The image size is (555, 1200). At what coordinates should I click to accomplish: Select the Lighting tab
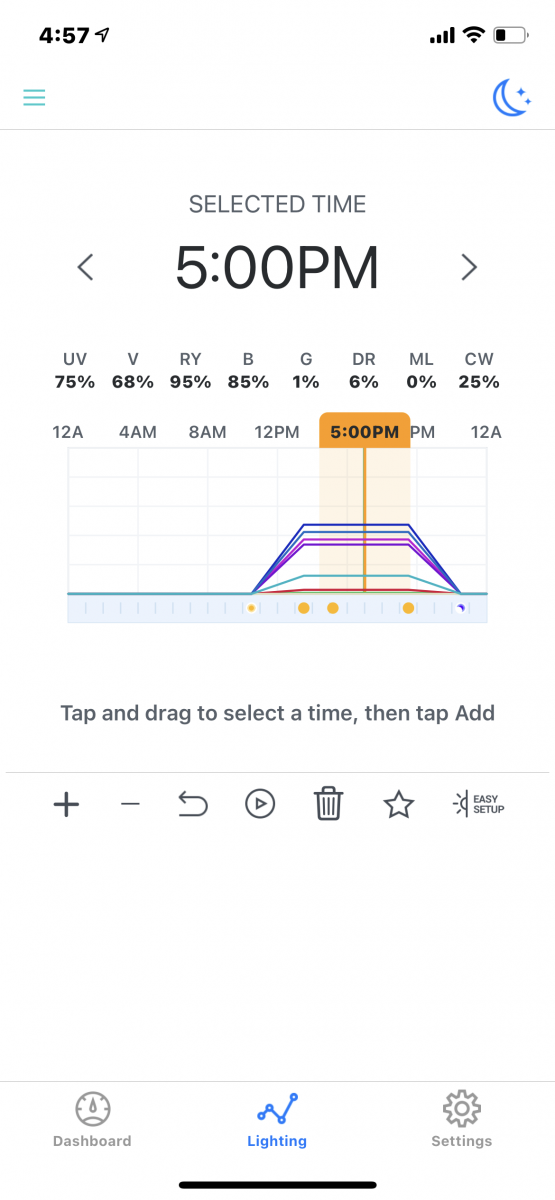click(x=277, y=1120)
